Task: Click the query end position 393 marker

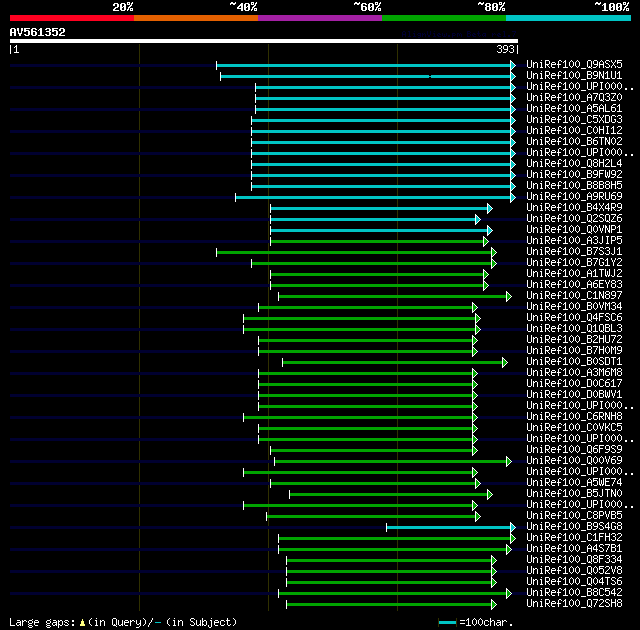Action: [x=505, y=49]
